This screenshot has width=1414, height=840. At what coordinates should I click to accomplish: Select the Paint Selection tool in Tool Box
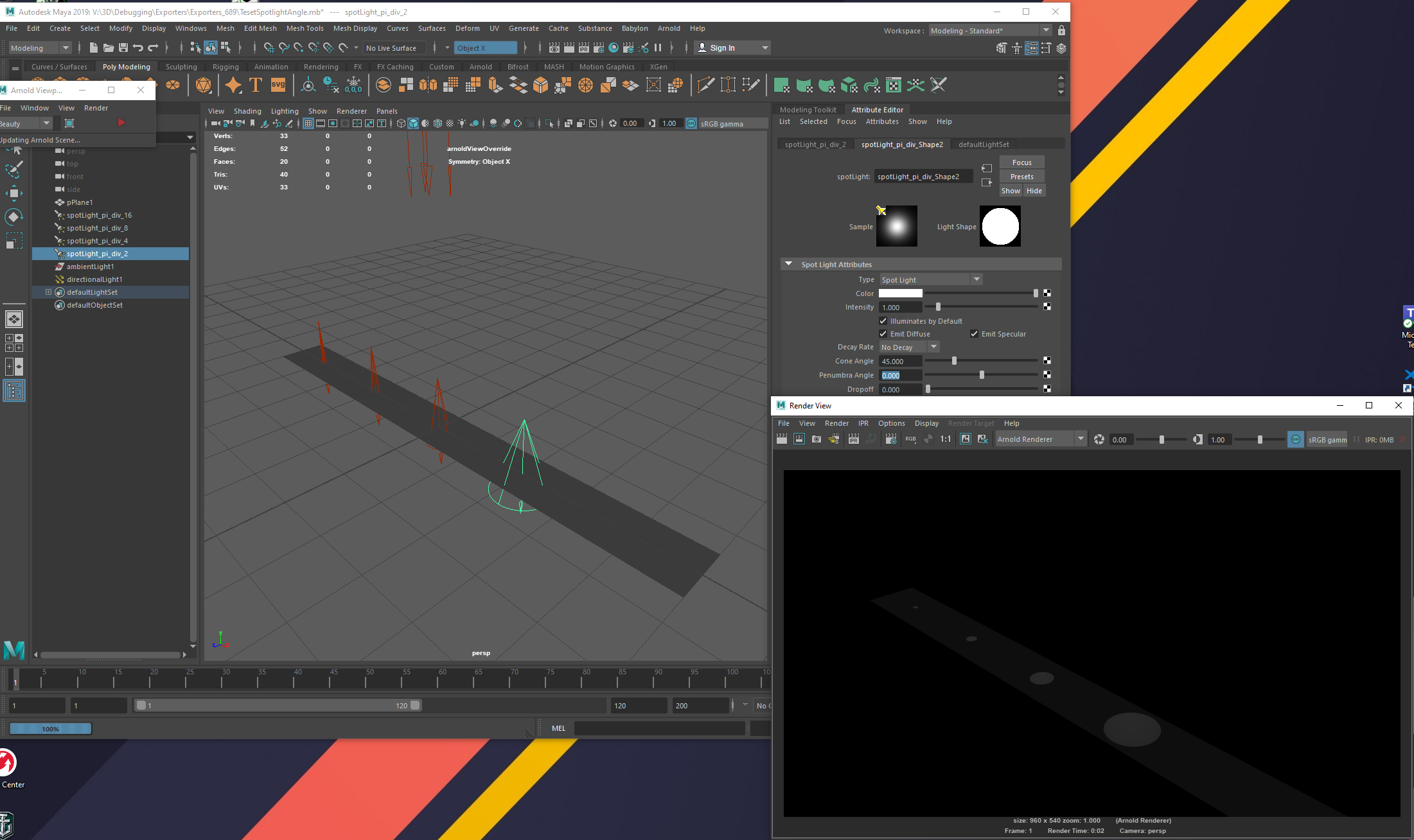click(13, 170)
